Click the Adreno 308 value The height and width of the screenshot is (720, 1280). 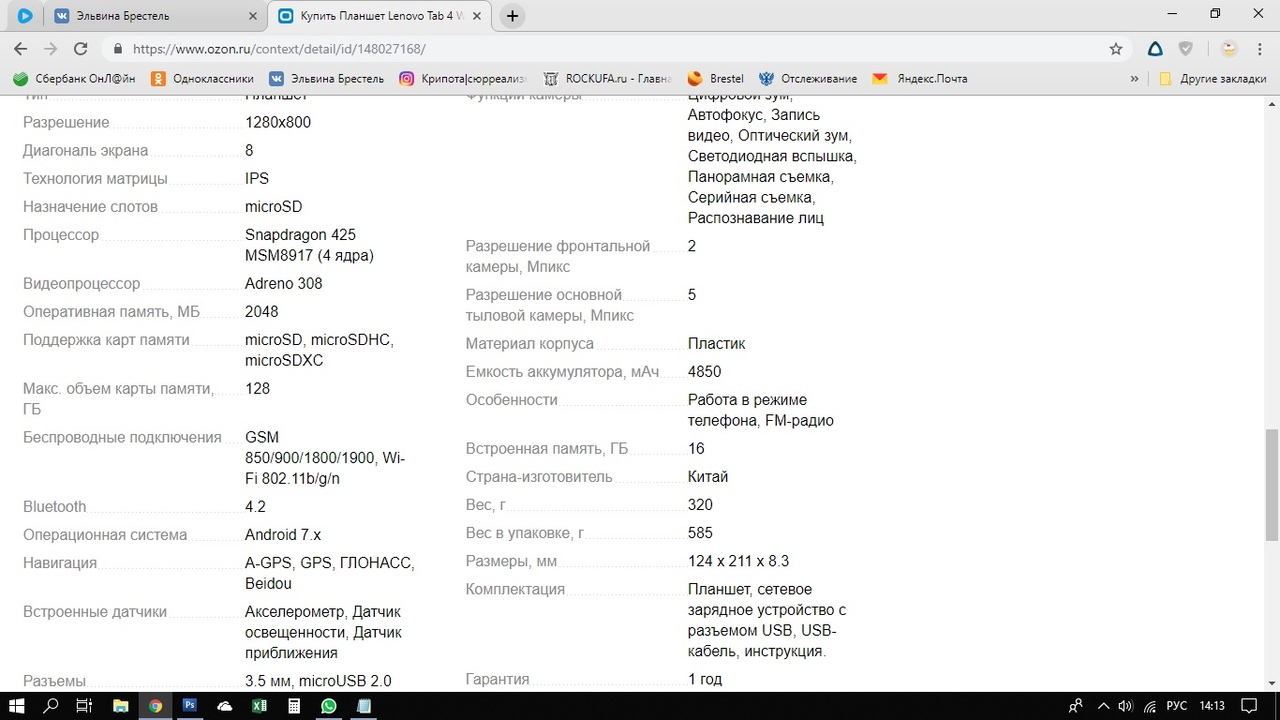(x=284, y=283)
